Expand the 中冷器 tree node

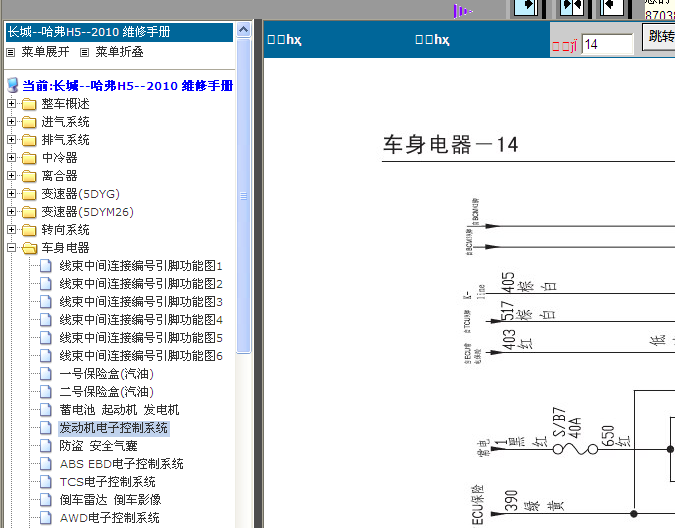(x=12, y=157)
